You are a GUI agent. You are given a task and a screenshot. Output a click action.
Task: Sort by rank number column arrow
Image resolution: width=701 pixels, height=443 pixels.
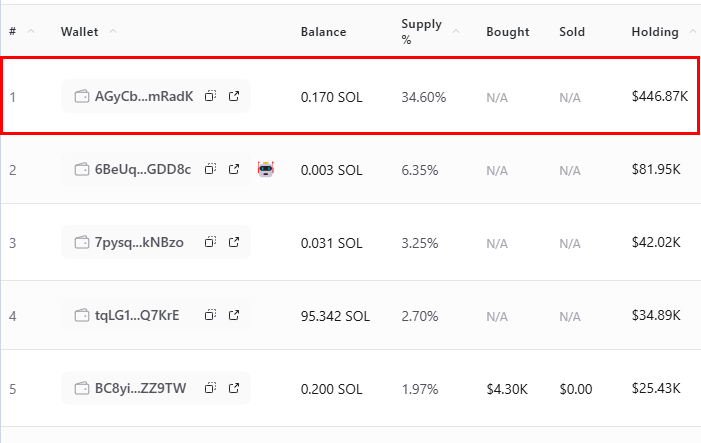click(x=31, y=31)
